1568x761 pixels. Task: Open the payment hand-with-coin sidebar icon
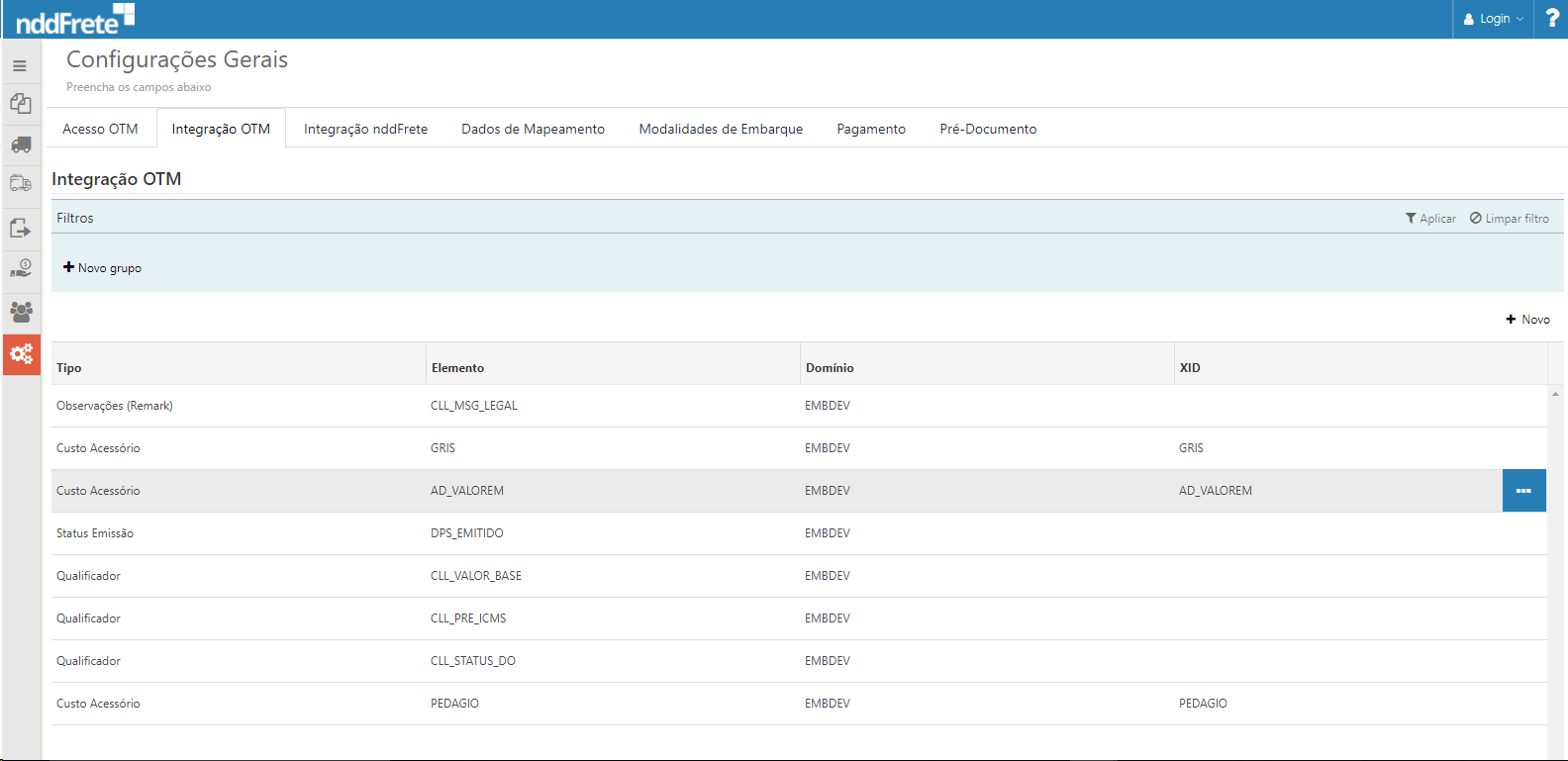(21, 269)
